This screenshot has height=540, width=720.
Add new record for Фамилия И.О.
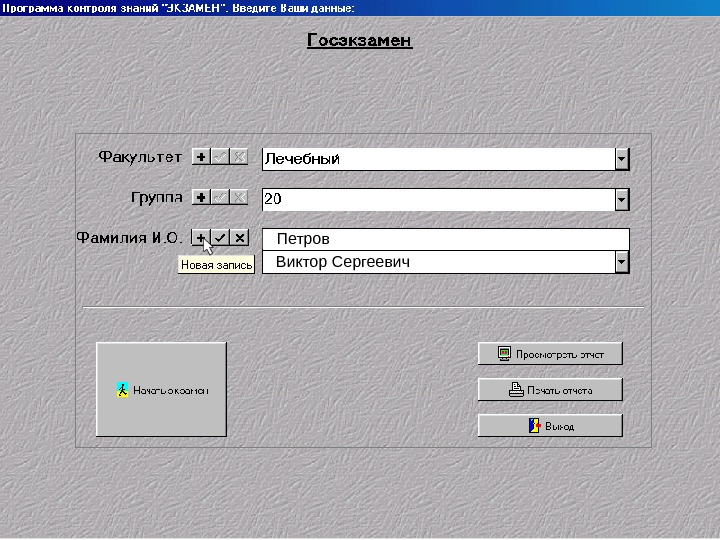pos(201,237)
